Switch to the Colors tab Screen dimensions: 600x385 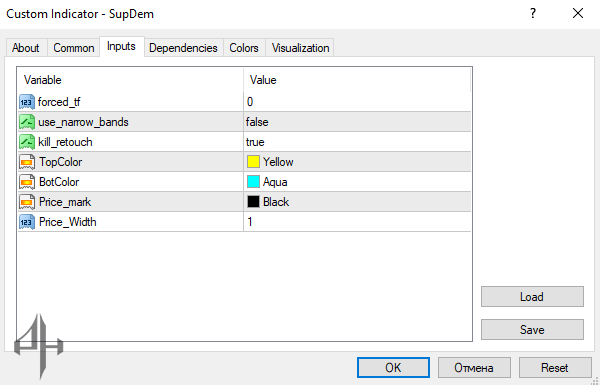click(x=244, y=48)
